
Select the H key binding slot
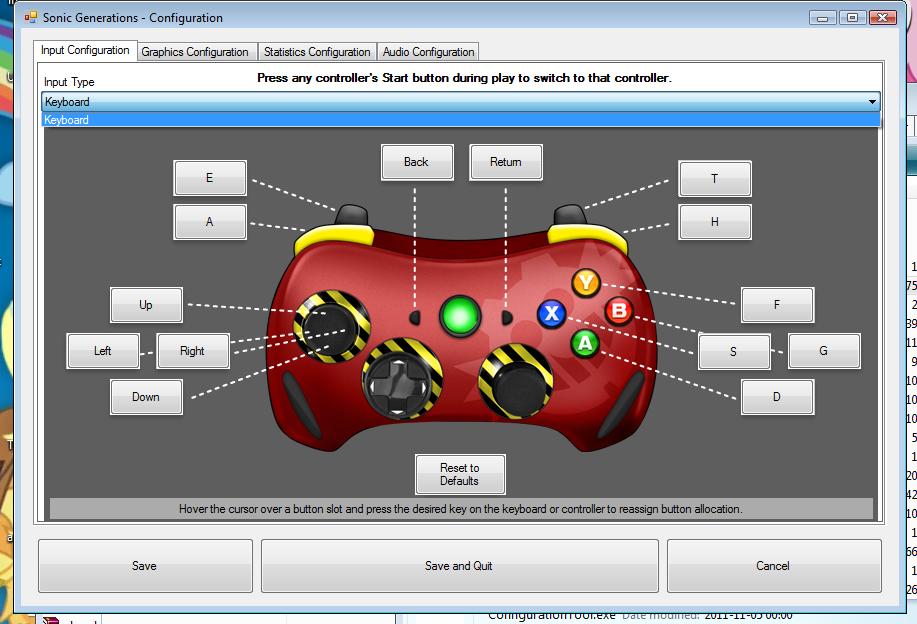point(715,222)
